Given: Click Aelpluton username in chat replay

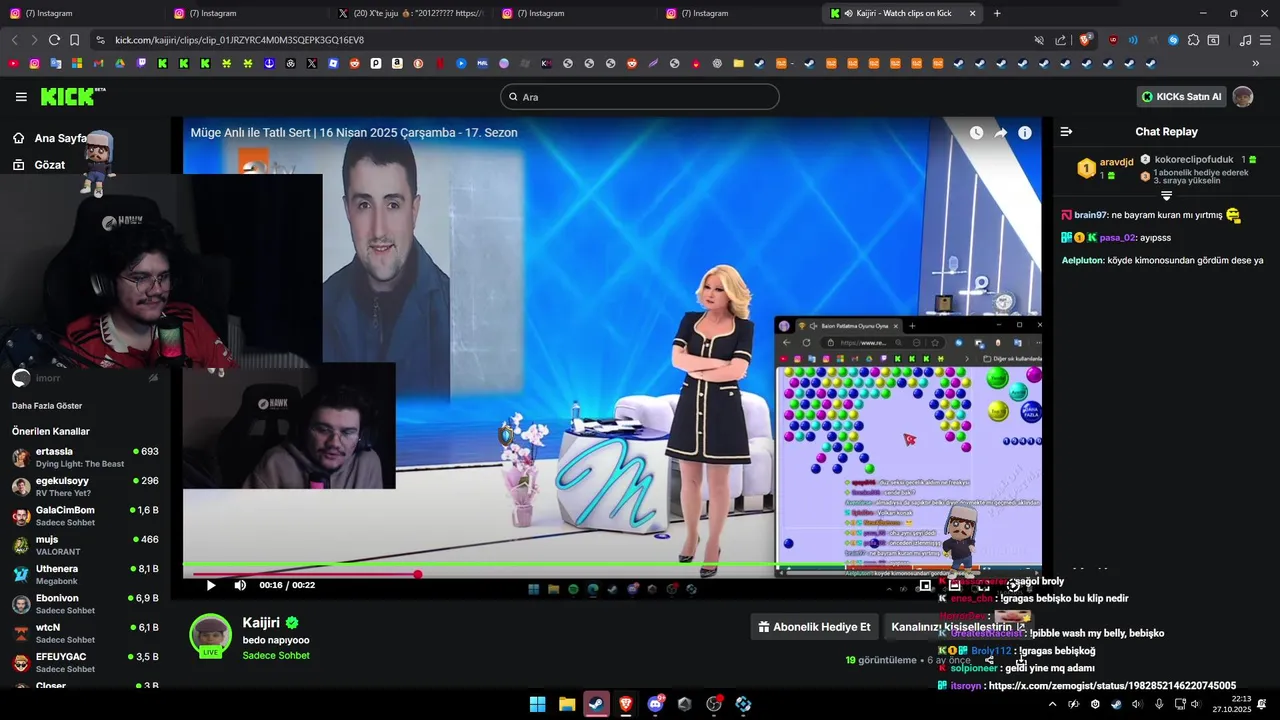Looking at the screenshot, I should 1083,260.
